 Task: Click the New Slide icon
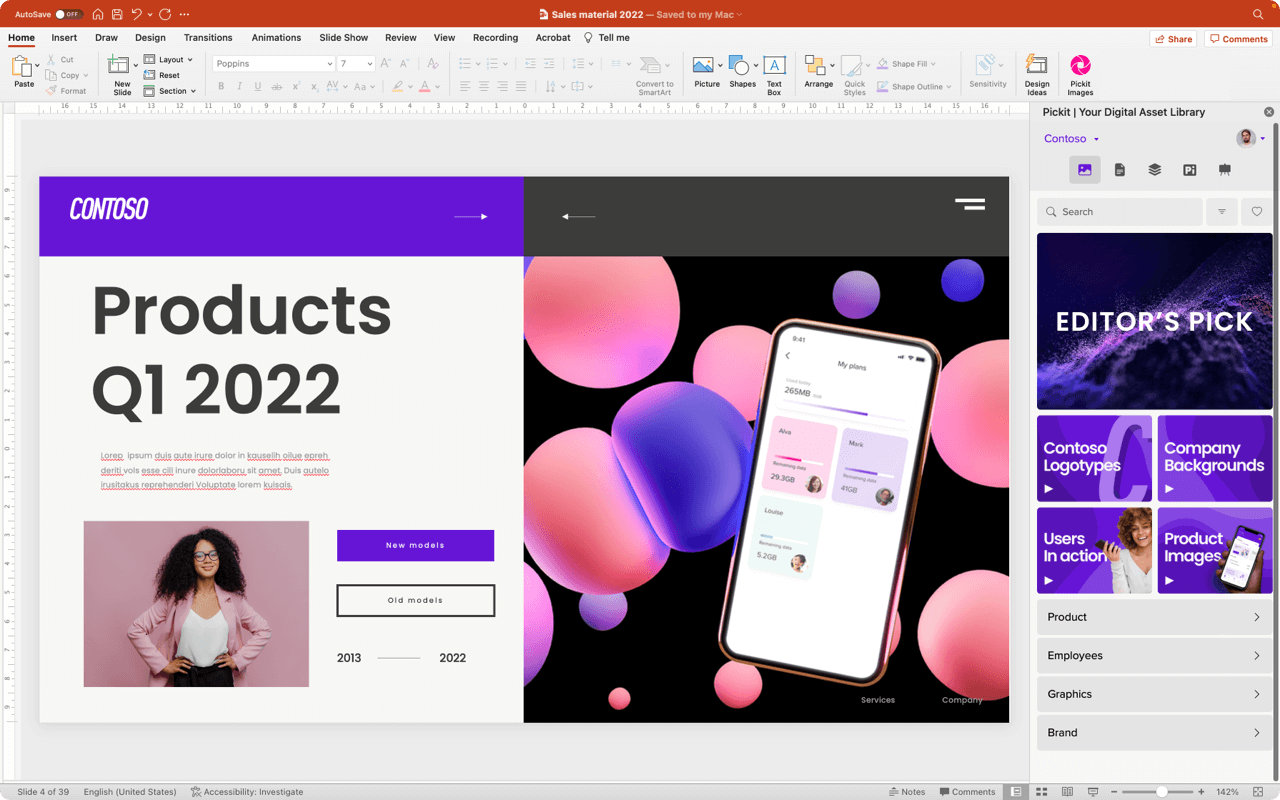point(119,66)
